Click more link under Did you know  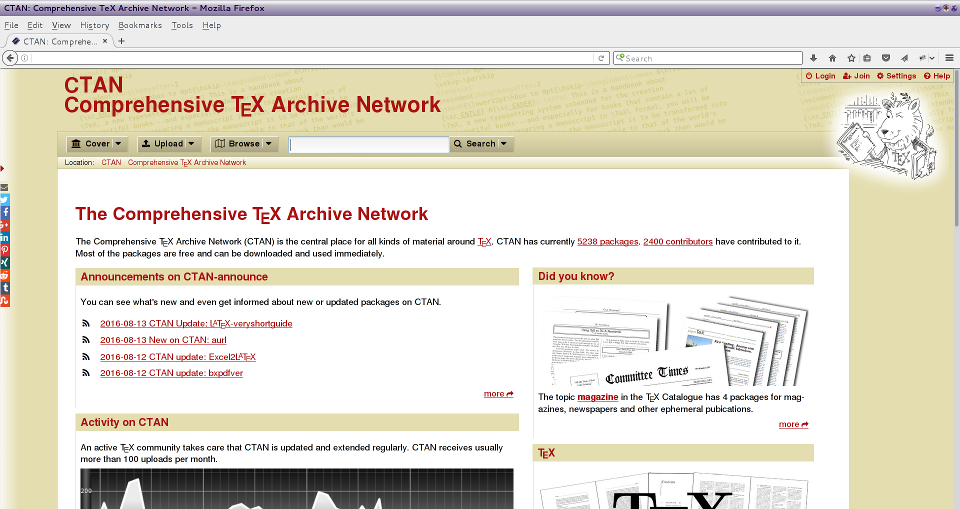pos(793,424)
